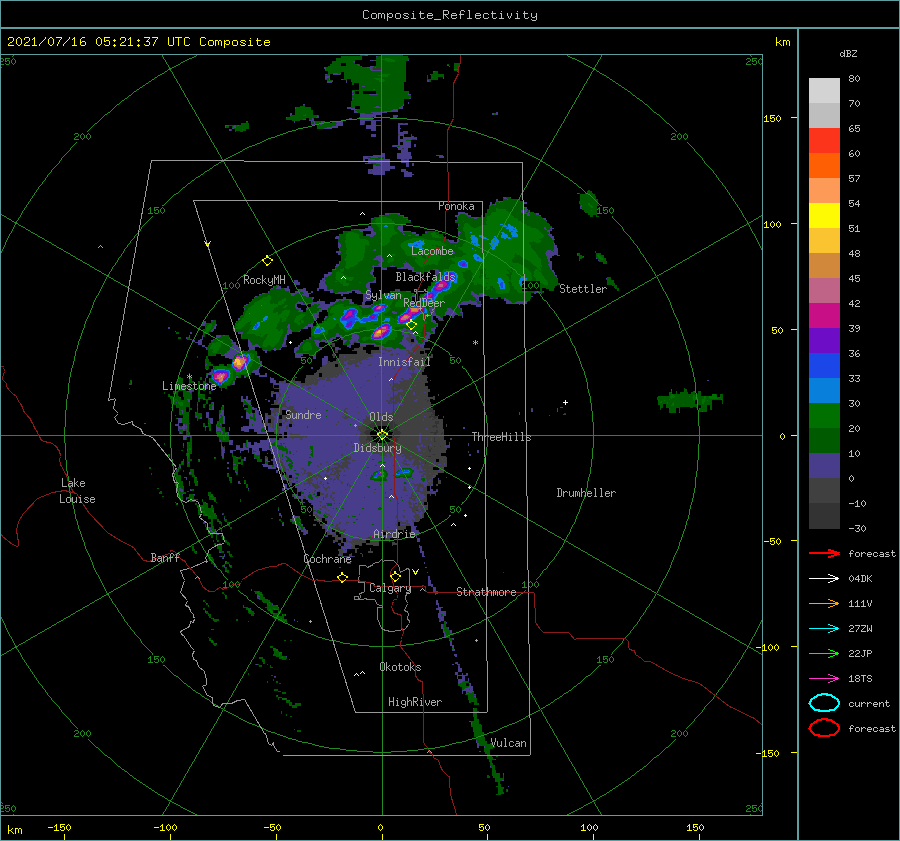The width and height of the screenshot is (900, 841).
Task: Click the yellow diamond marker below RedDeer
Action: pos(411,325)
